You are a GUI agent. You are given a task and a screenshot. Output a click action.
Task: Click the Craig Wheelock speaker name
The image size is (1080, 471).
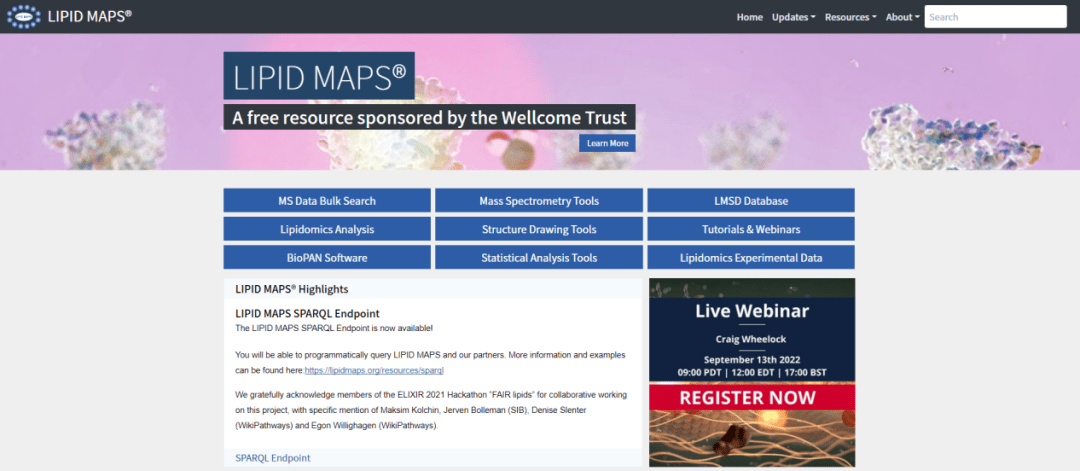click(752, 339)
